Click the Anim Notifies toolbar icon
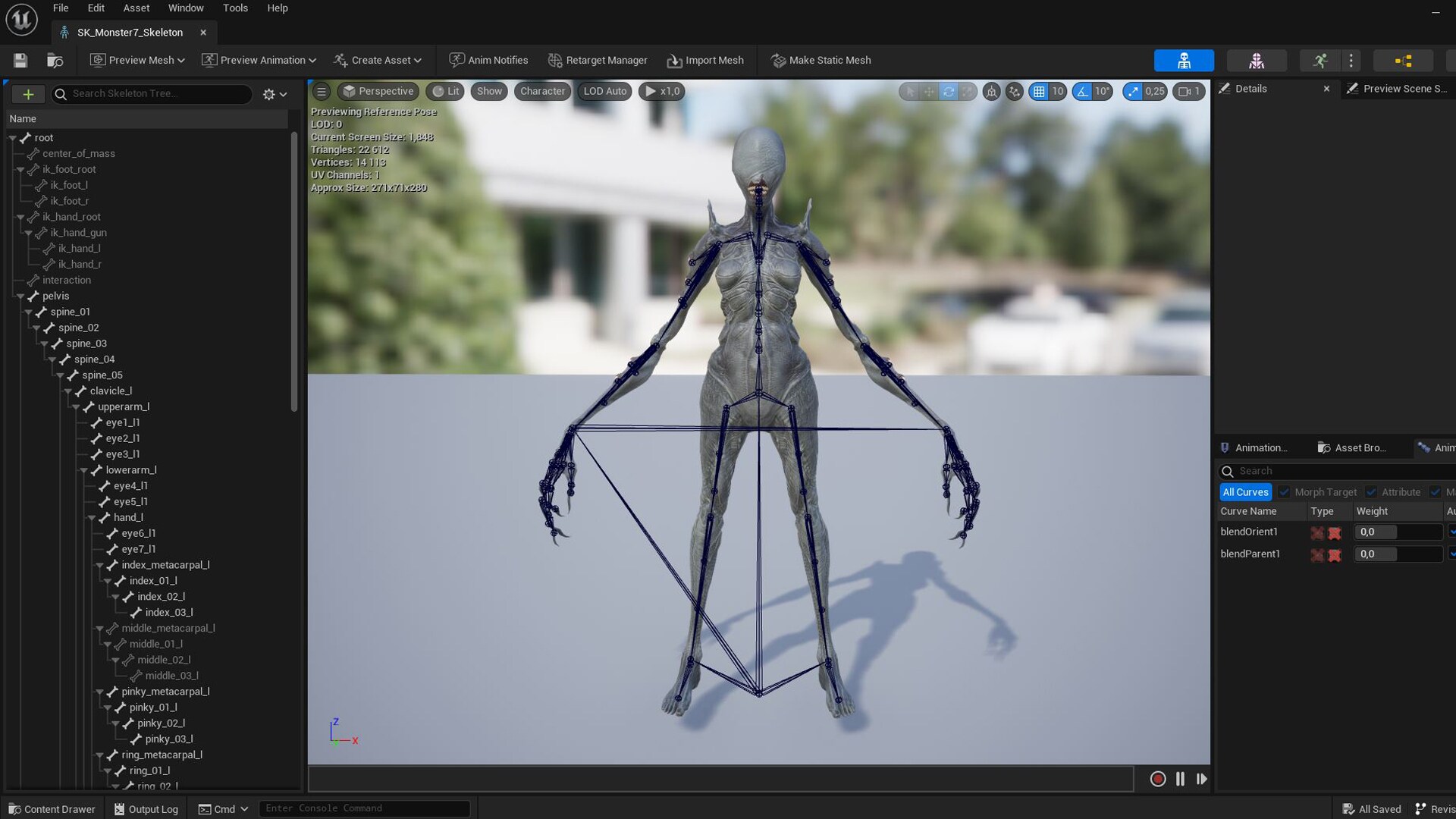This screenshot has height=819, width=1456. pyautogui.click(x=458, y=60)
